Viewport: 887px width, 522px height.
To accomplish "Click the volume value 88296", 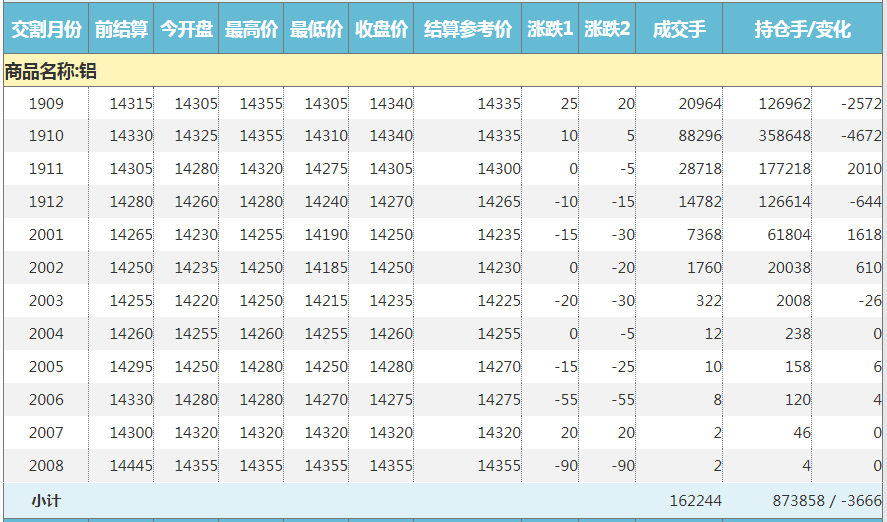I will pyautogui.click(x=699, y=136).
